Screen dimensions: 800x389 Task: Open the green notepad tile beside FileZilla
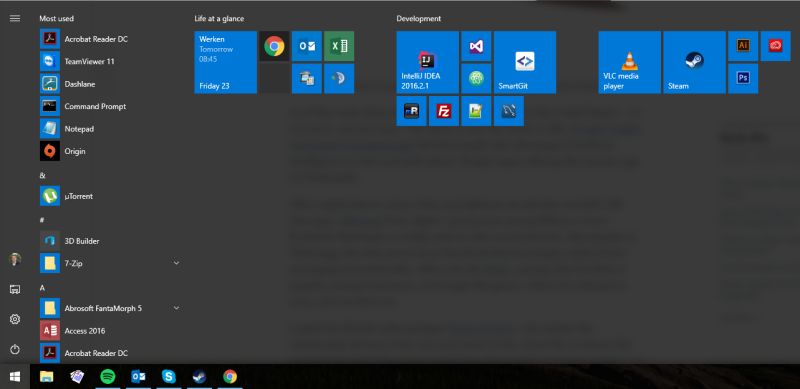[476, 111]
